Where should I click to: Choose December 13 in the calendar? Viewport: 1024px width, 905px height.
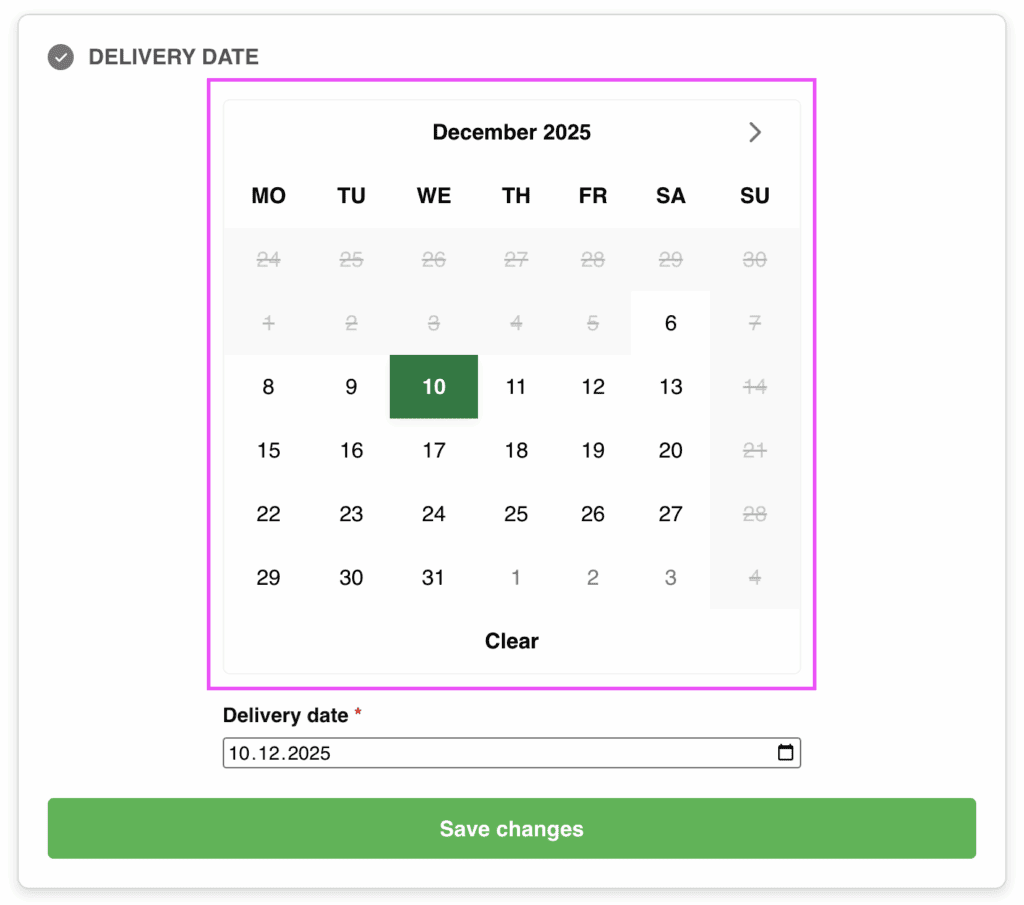670,387
